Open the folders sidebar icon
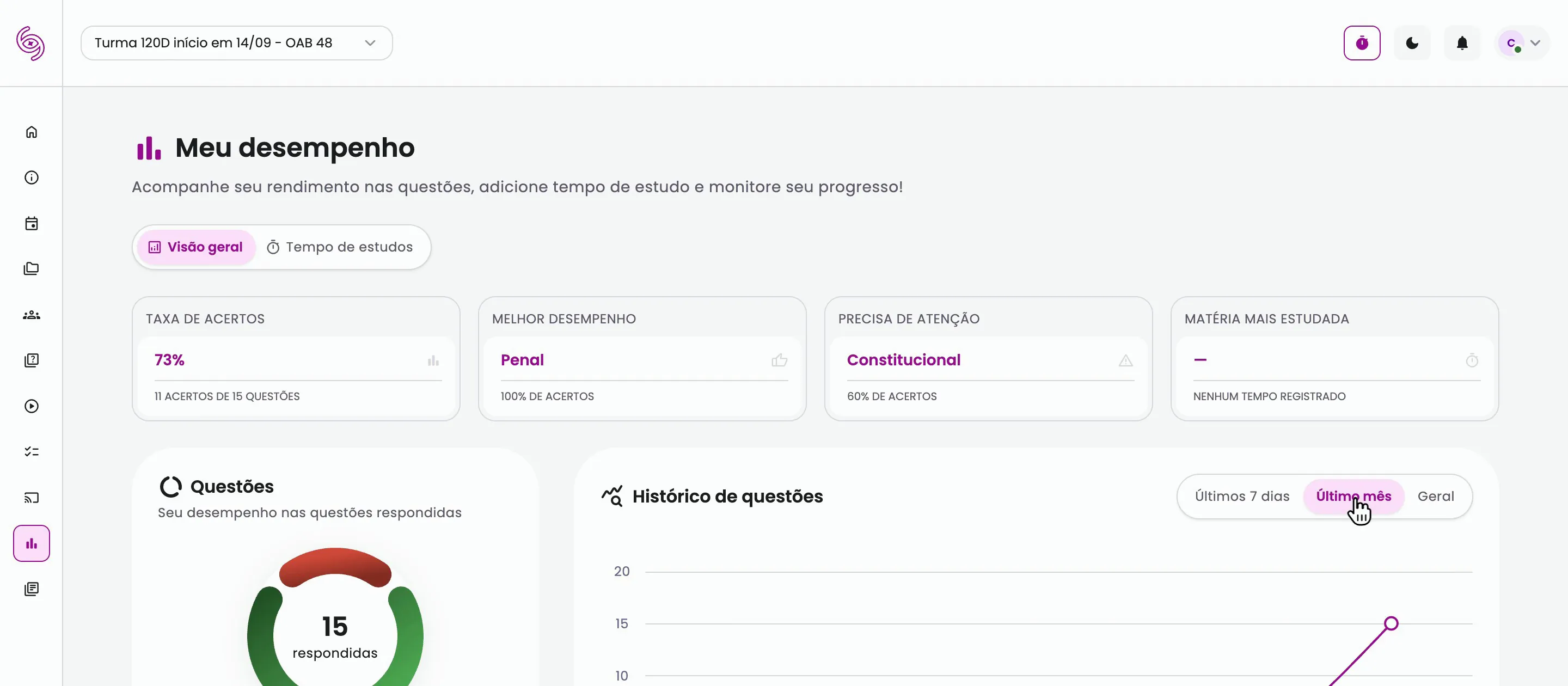 (x=31, y=269)
